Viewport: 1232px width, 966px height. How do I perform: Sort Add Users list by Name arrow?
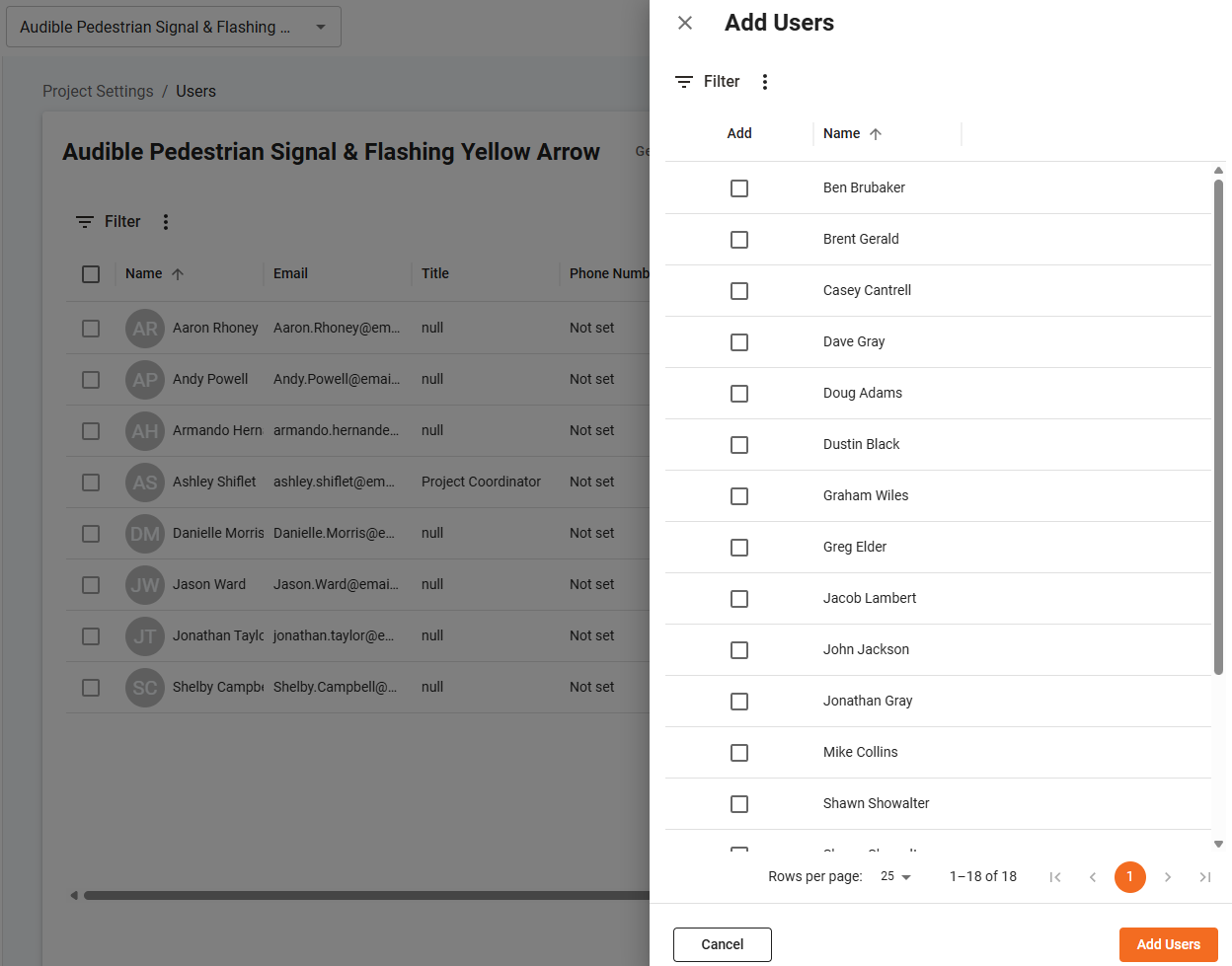876,134
